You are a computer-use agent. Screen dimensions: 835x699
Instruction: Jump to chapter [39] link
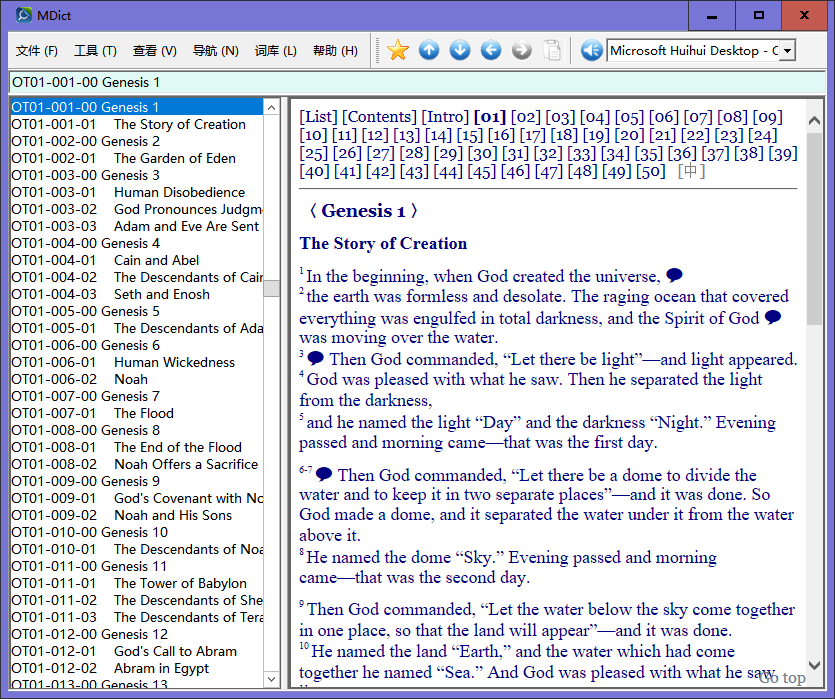point(783,153)
